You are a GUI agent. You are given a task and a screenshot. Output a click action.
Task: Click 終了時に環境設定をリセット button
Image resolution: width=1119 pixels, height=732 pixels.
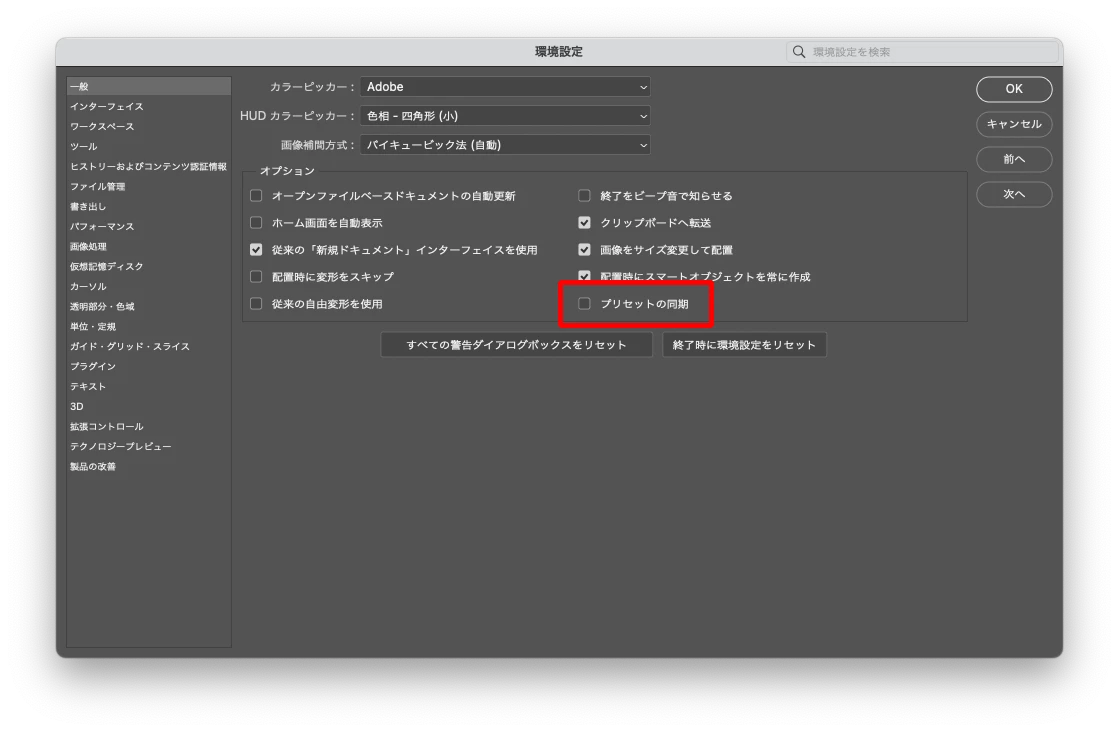coord(744,345)
